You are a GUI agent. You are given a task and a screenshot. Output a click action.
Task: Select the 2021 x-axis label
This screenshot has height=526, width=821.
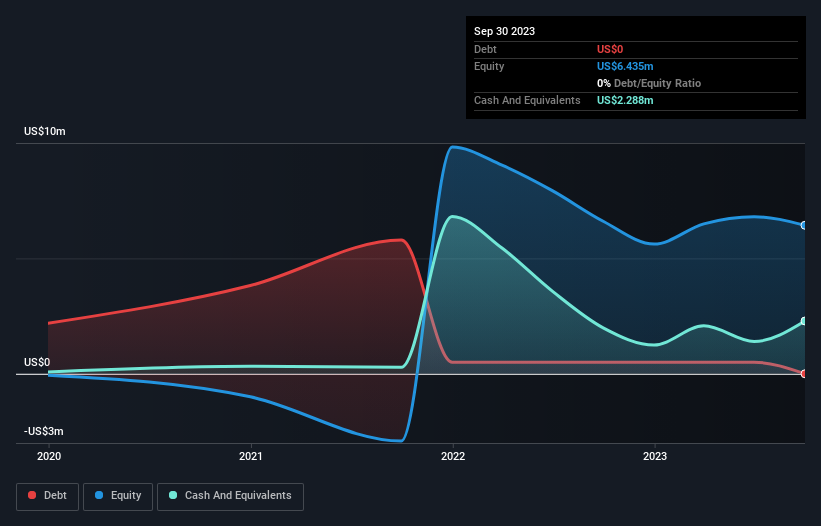[251, 456]
